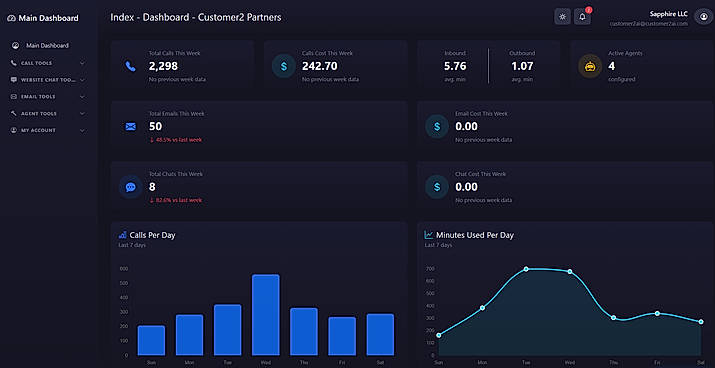Screen dimensions: 715x368
Task: Click the Main Dashboard logo icon
Action: click(12, 18)
